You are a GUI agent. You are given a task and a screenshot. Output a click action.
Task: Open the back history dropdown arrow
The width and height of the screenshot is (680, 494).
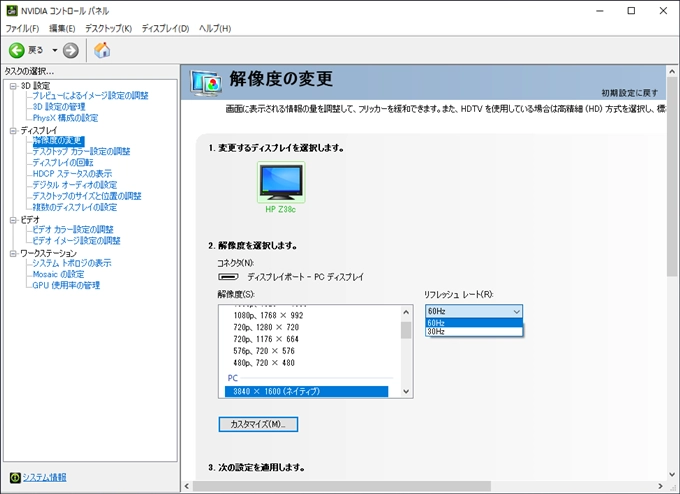tap(55, 50)
